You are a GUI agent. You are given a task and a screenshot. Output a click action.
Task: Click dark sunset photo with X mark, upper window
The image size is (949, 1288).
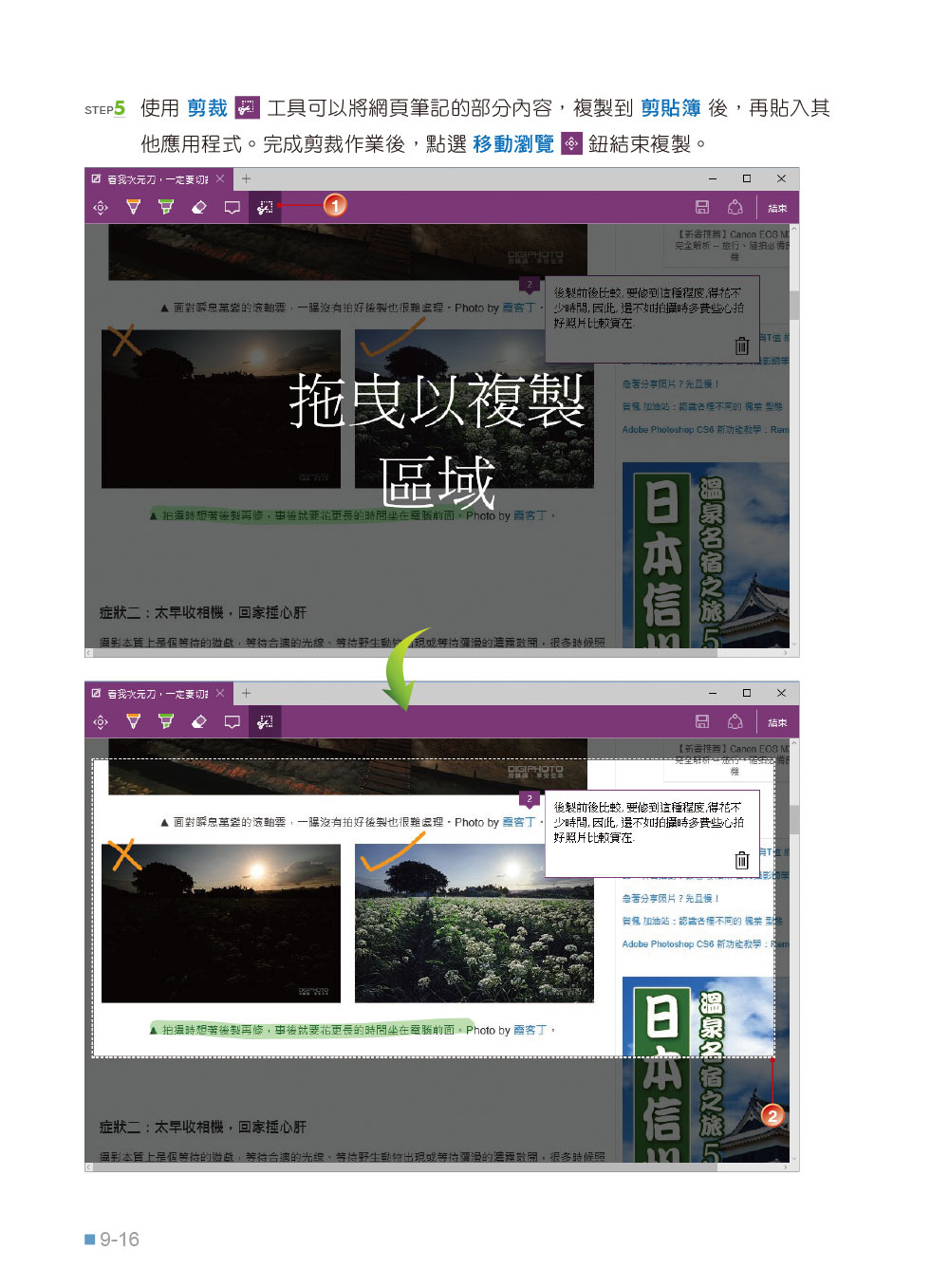coord(221,409)
